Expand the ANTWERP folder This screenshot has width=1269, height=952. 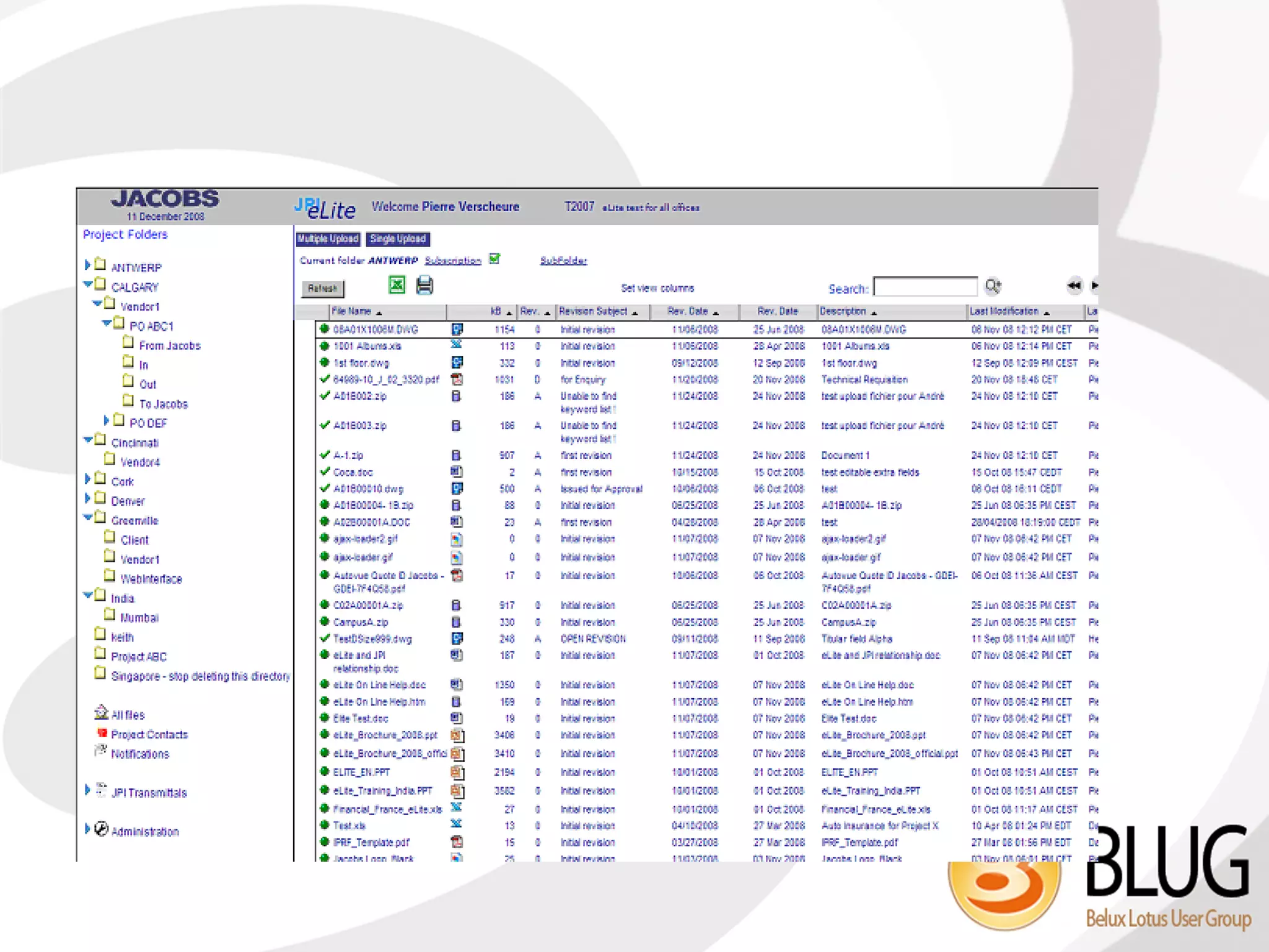[x=87, y=265]
